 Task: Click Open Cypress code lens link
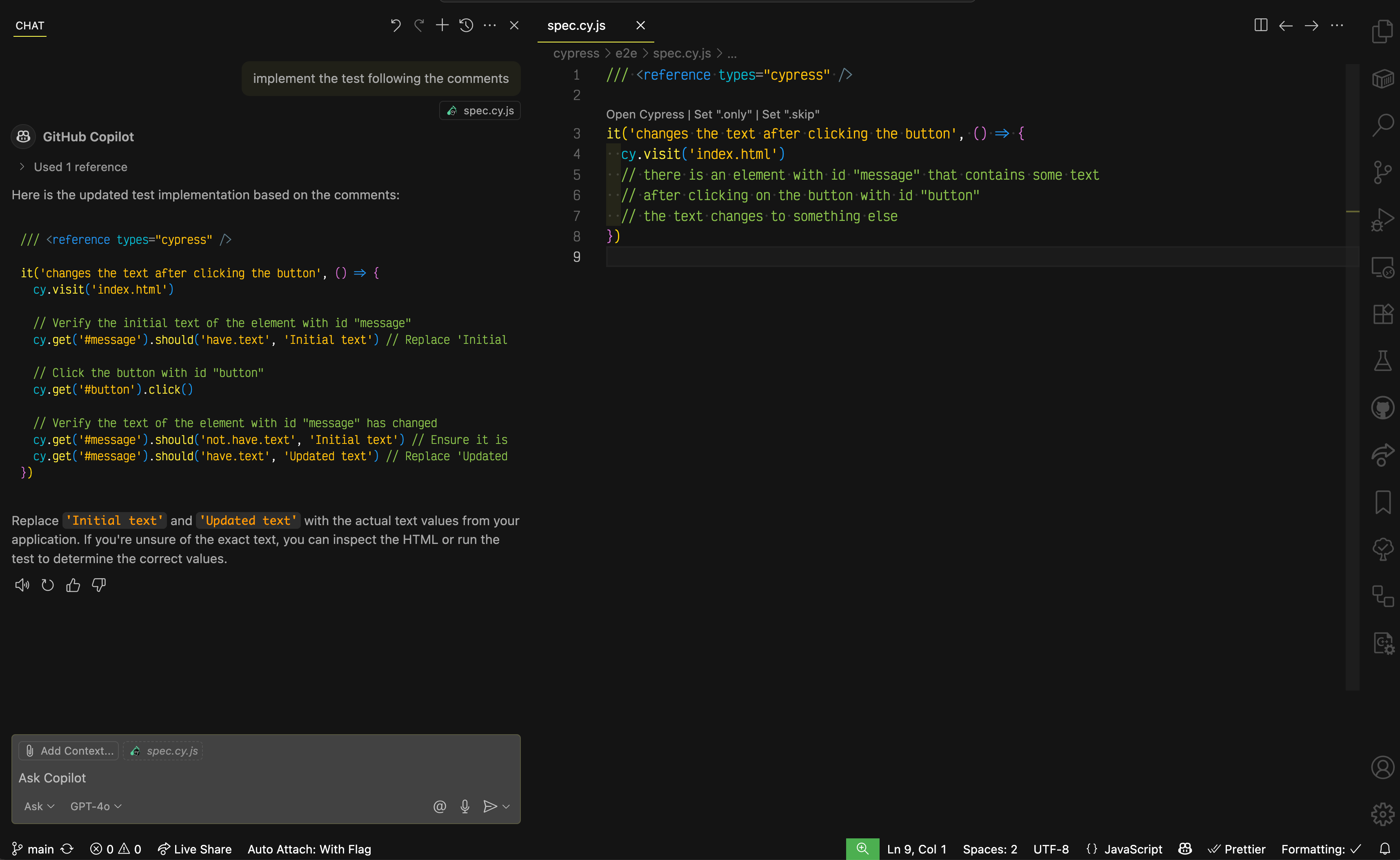(644, 114)
